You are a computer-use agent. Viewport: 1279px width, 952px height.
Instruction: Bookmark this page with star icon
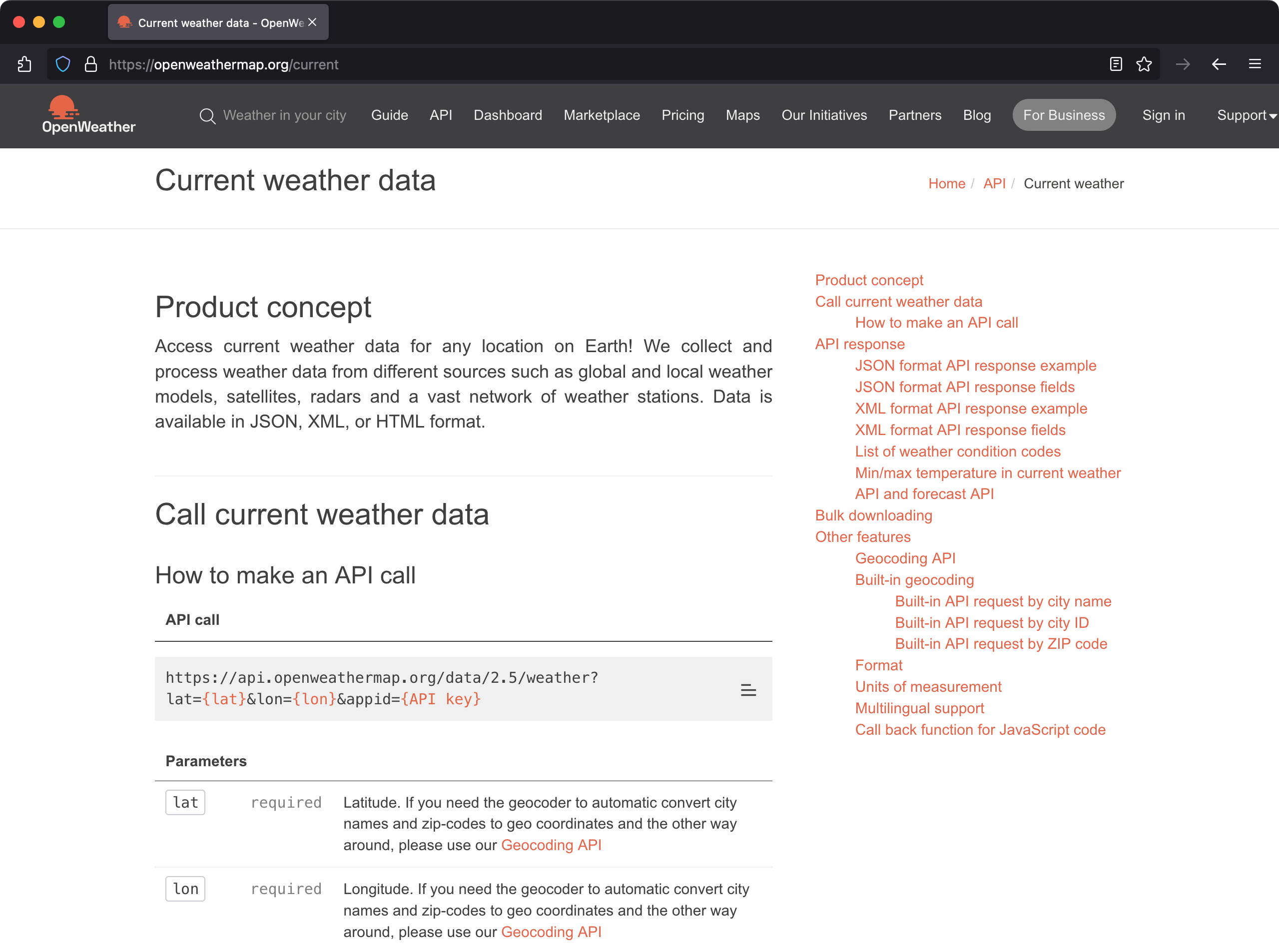click(x=1144, y=64)
